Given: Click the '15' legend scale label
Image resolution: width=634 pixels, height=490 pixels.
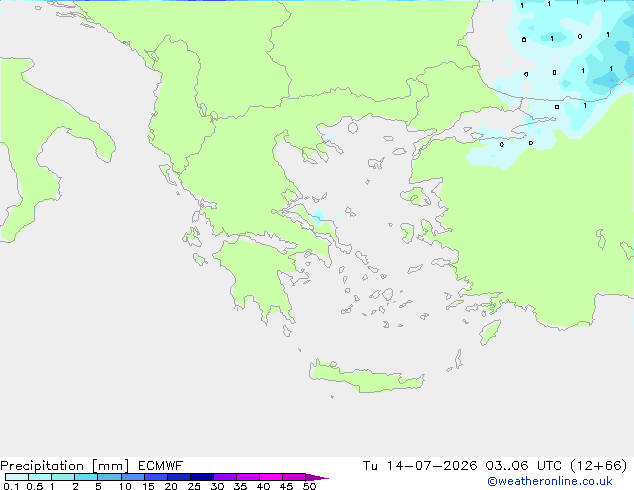Looking at the screenshot, I should [148, 486].
